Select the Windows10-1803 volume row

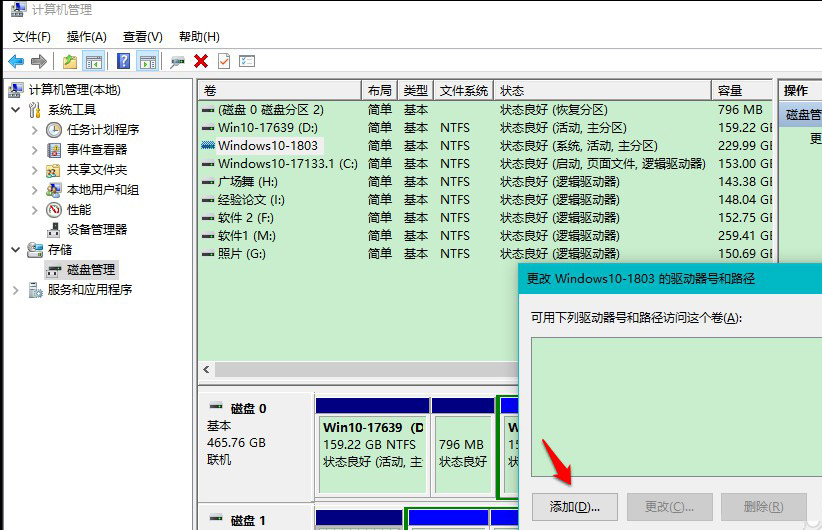[268, 145]
